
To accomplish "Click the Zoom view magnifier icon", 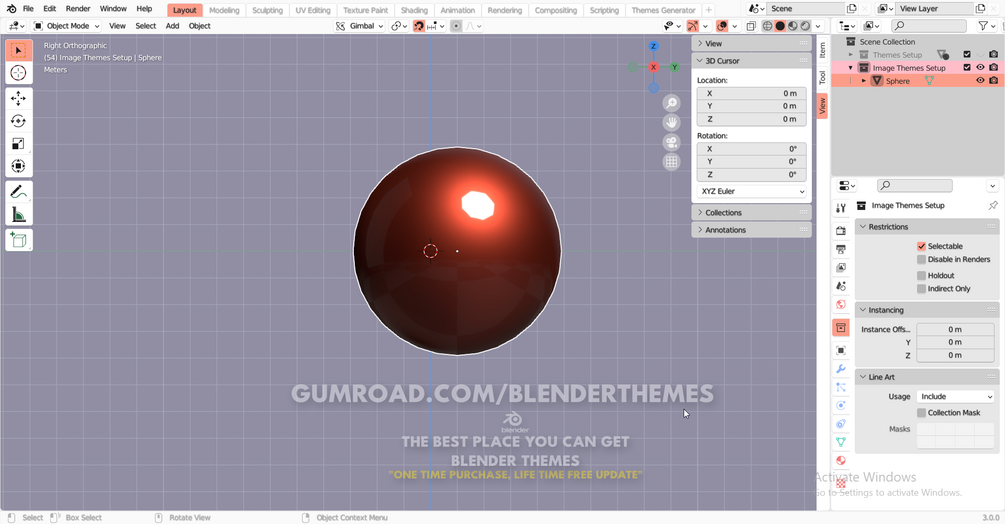I will click(671, 103).
